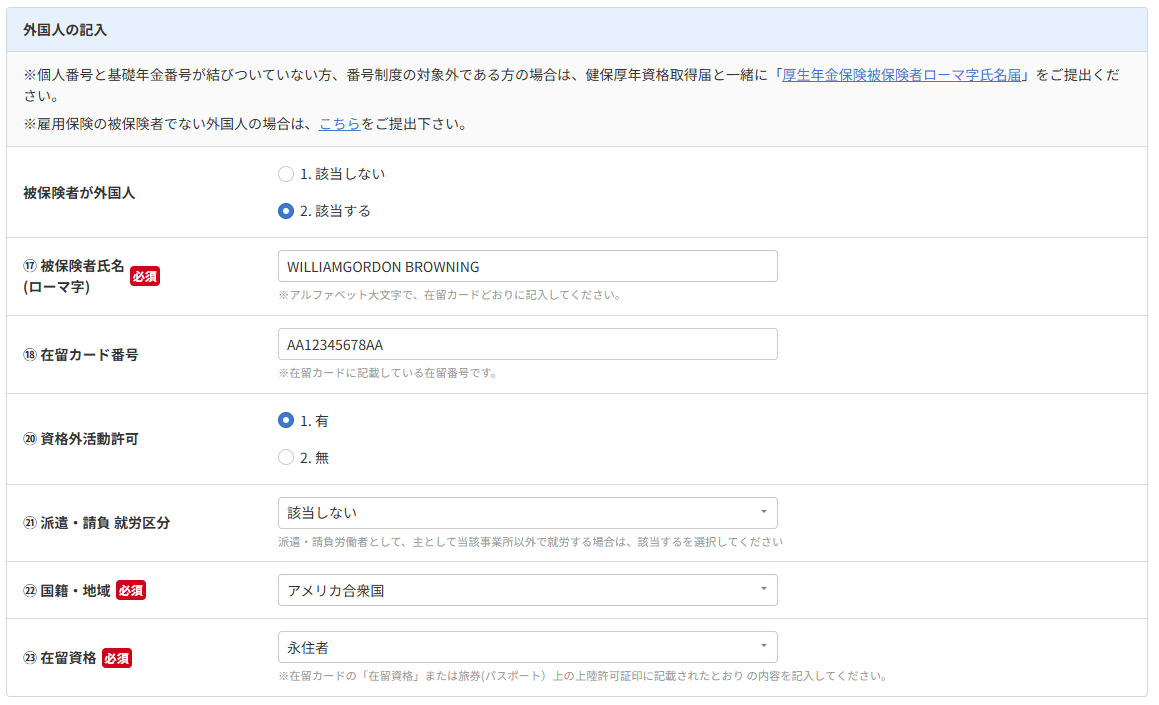Follow the こちら link in the notice
Viewport: 1159px width, 705px height.
[339, 125]
